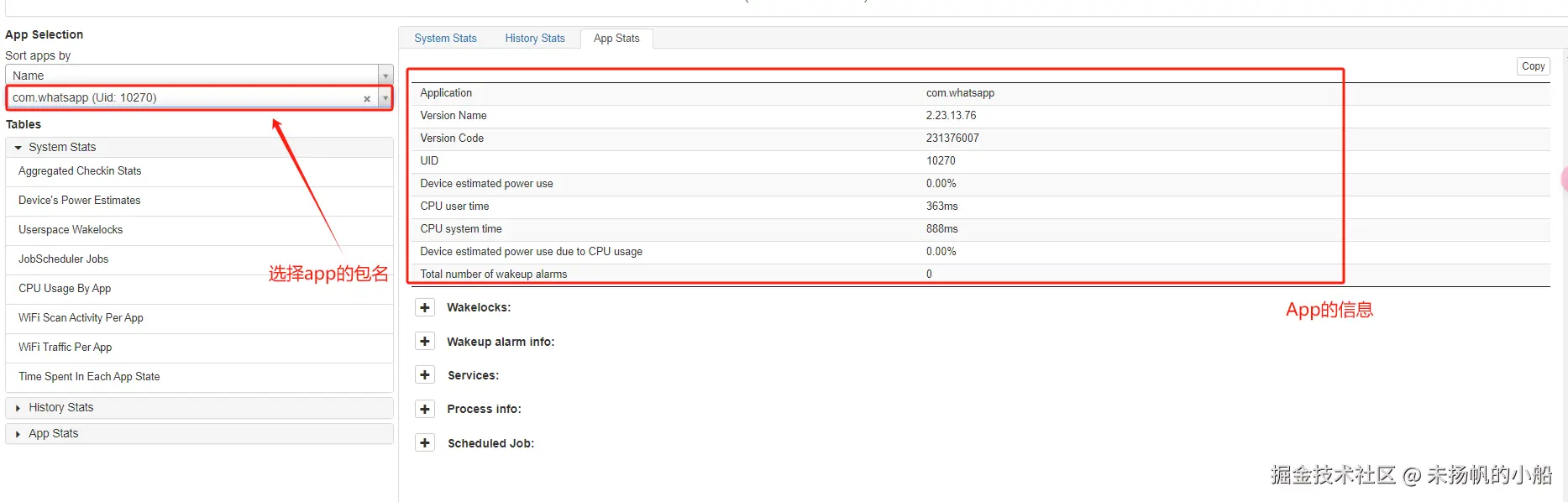Select Version Name value 2.23.13.76
Screen dimensions: 1568x502
pyautogui.click(x=951, y=116)
